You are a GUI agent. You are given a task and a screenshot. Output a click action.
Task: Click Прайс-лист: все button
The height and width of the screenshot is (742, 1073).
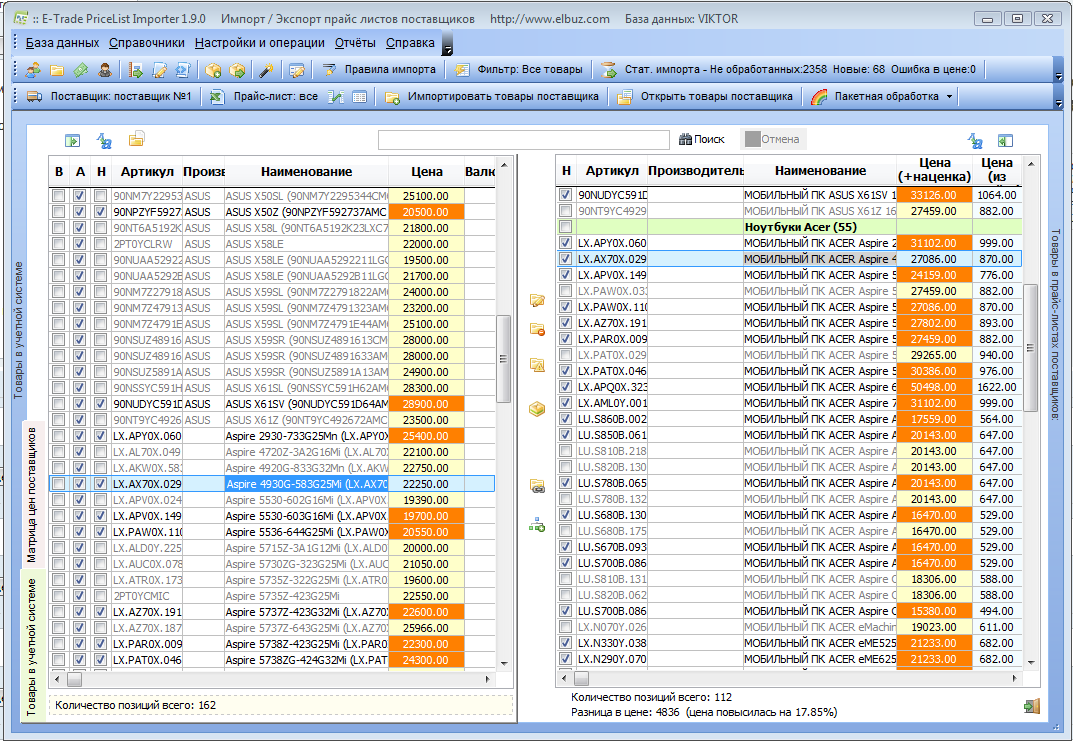pos(264,97)
